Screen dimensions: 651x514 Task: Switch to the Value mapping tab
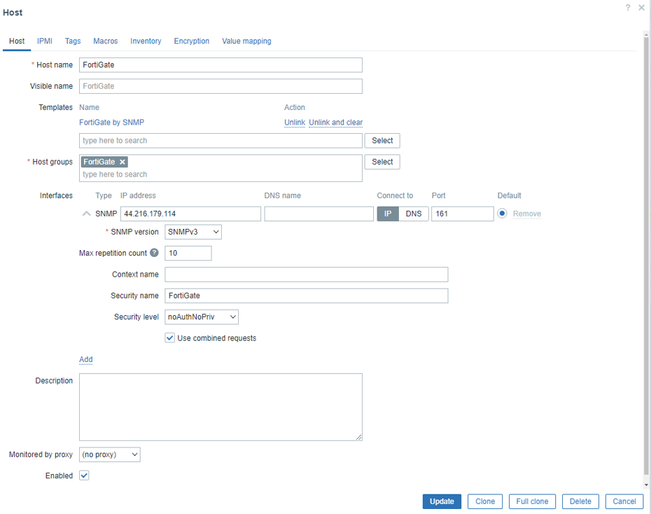(x=247, y=41)
